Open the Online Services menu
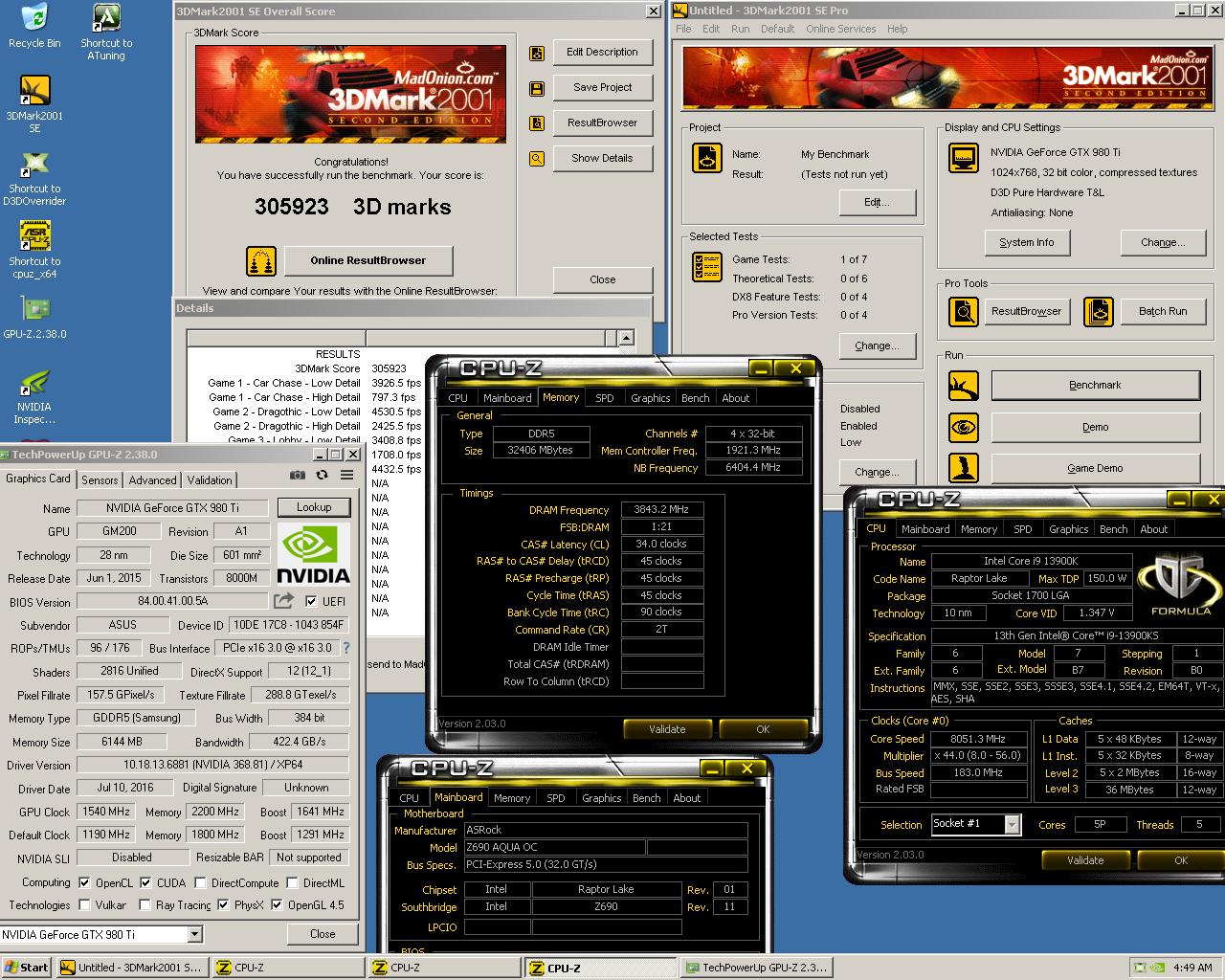 coord(840,29)
